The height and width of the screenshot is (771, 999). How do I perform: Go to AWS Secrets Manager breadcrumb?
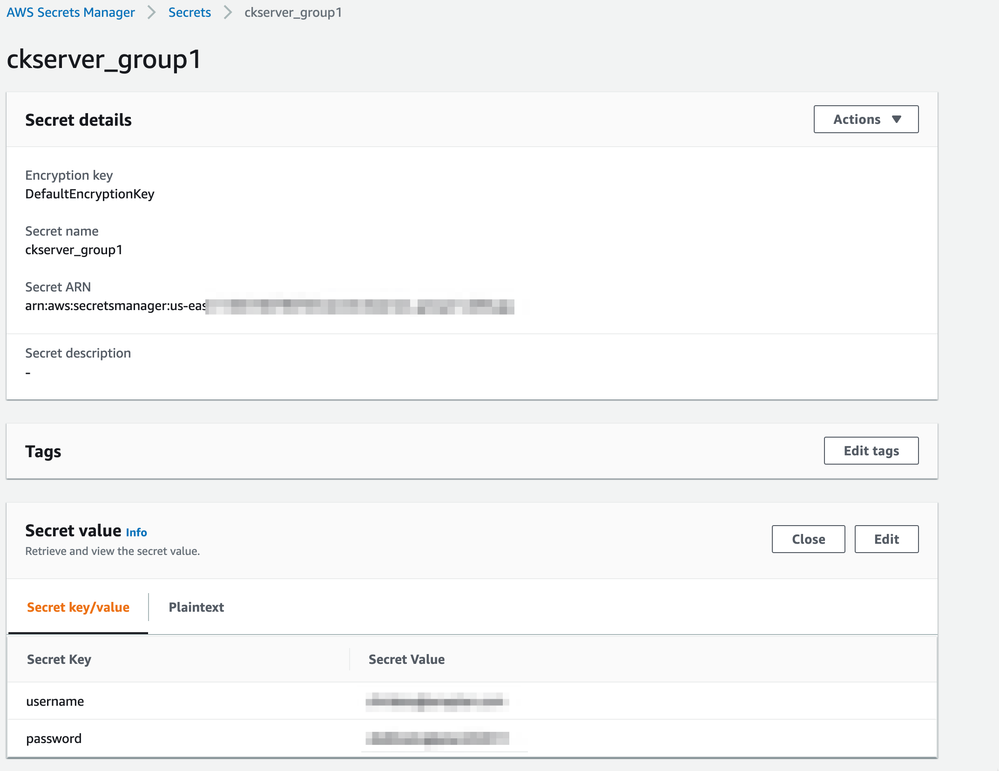(x=71, y=12)
